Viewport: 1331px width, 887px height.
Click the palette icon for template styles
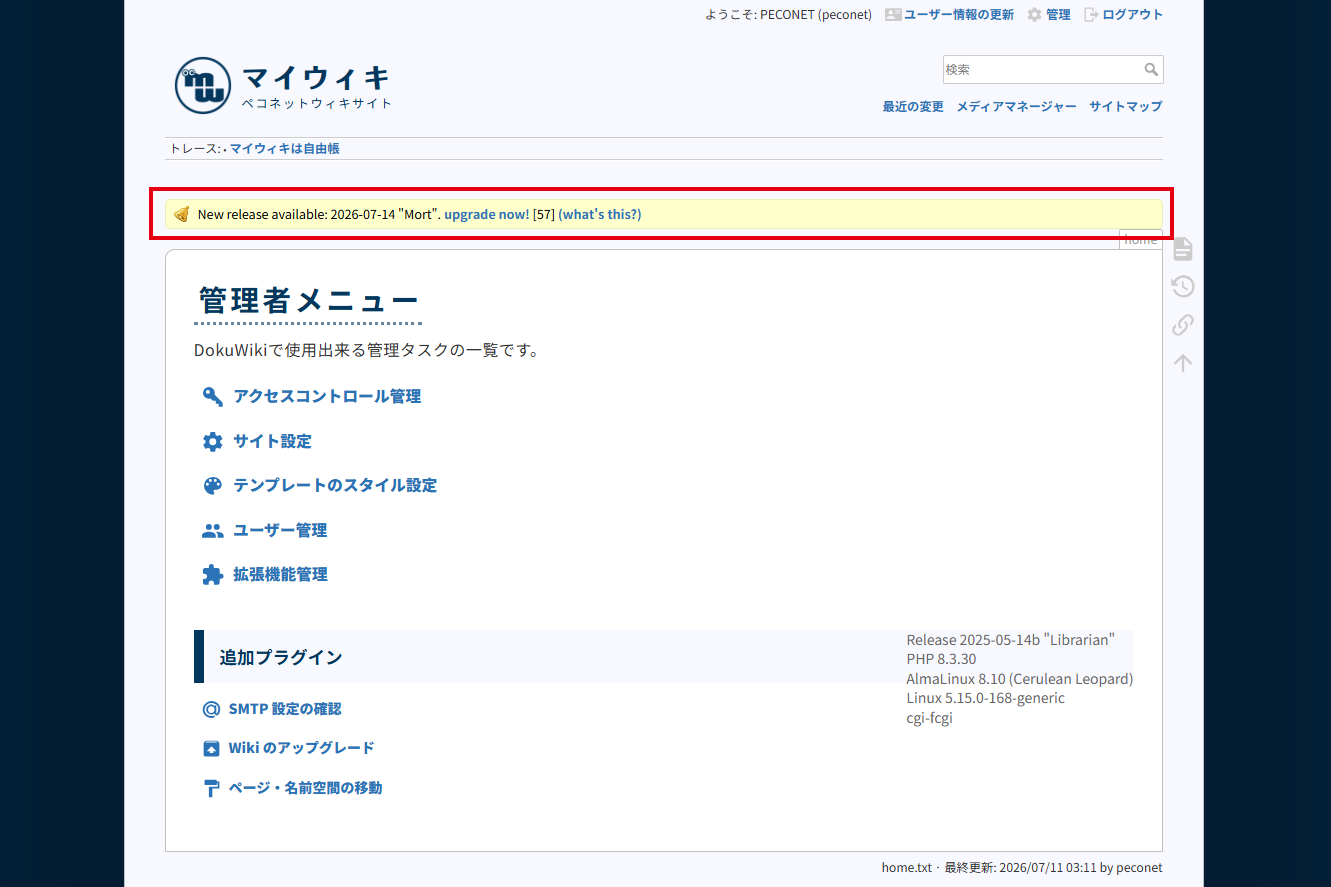[212, 486]
